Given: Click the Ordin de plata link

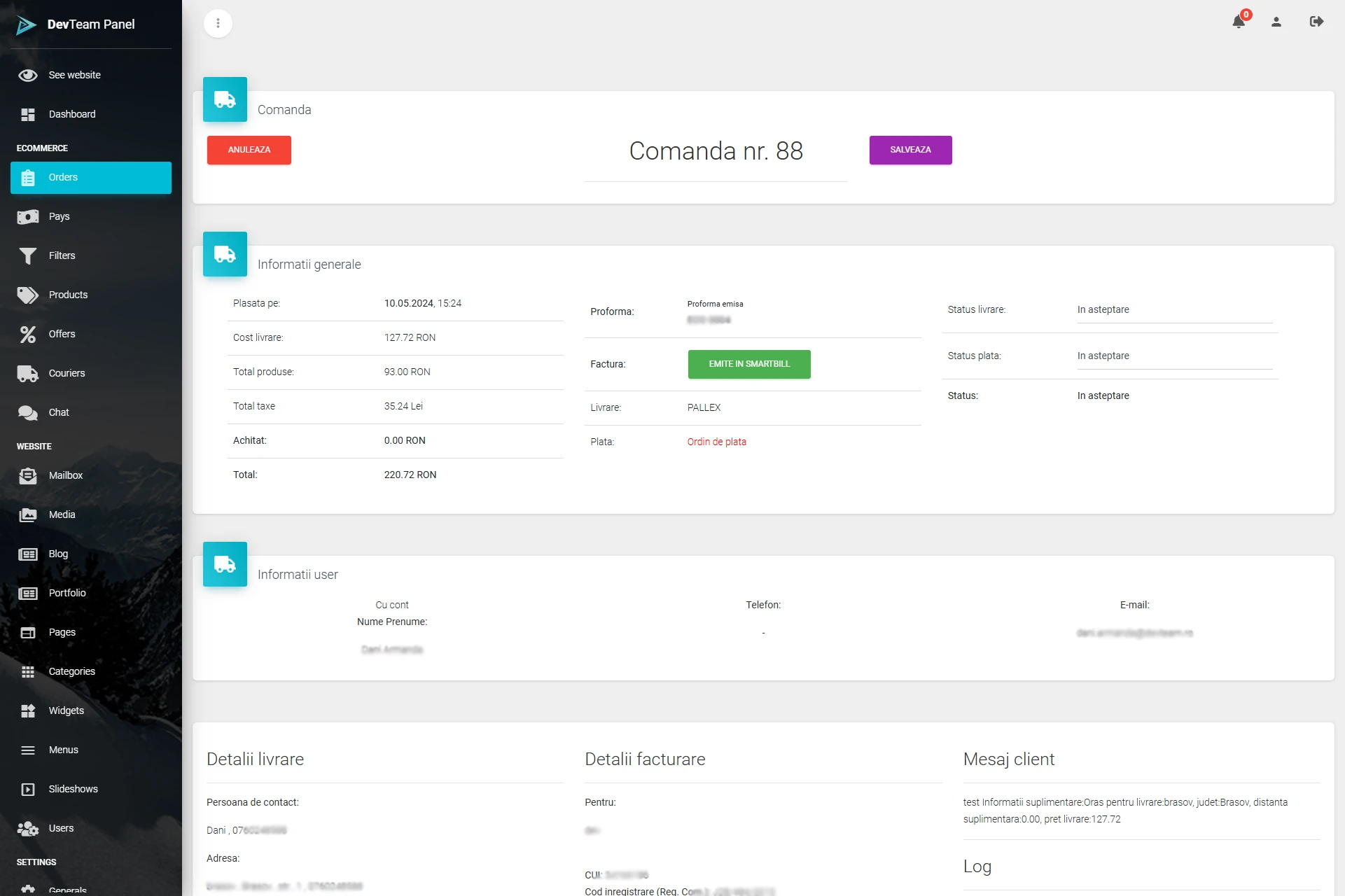Looking at the screenshot, I should tap(716, 442).
